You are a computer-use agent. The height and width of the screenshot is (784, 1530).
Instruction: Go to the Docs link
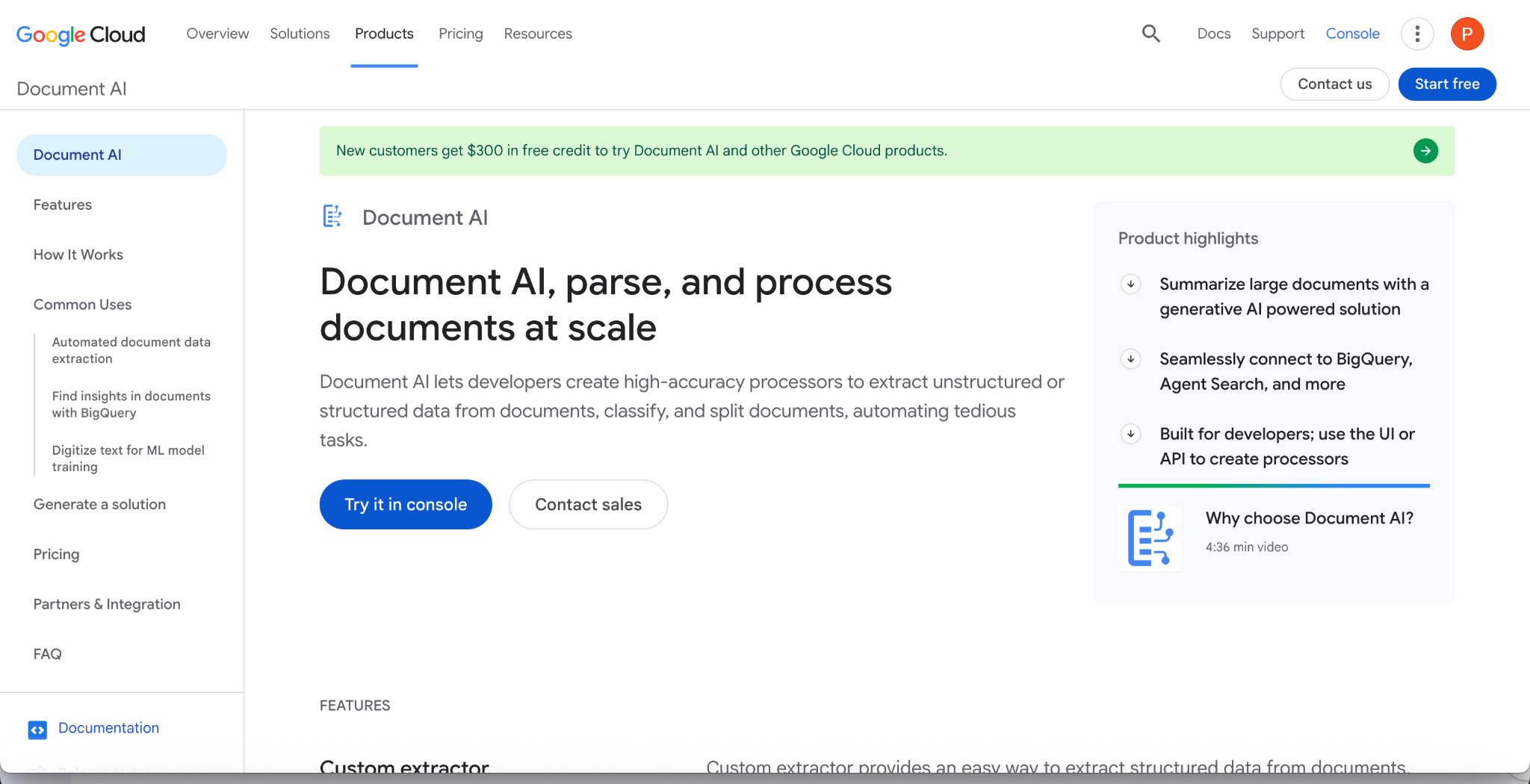click(x=1214, y=34)
